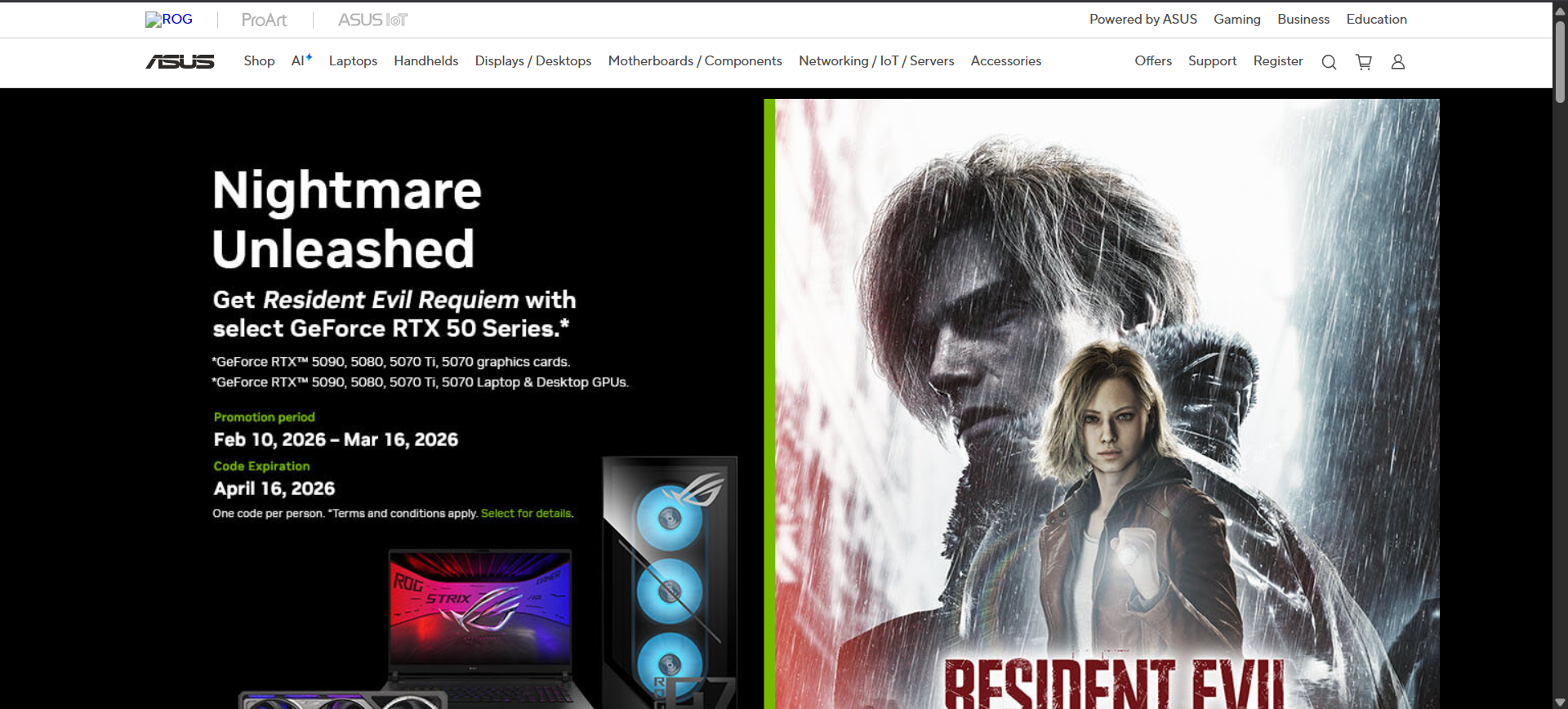Click the ROG desktop tower with blue fans
The image size is (1568, 709).
tap(670, 582)
